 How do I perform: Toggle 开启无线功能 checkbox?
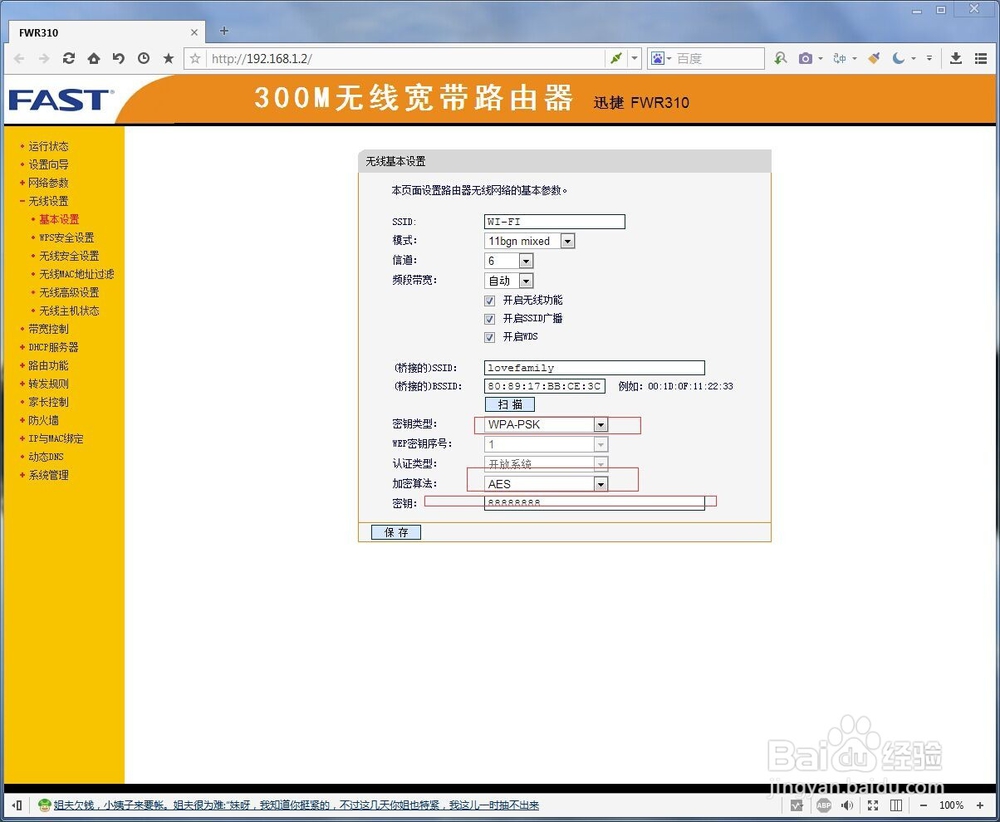click(x=490, y=300)
